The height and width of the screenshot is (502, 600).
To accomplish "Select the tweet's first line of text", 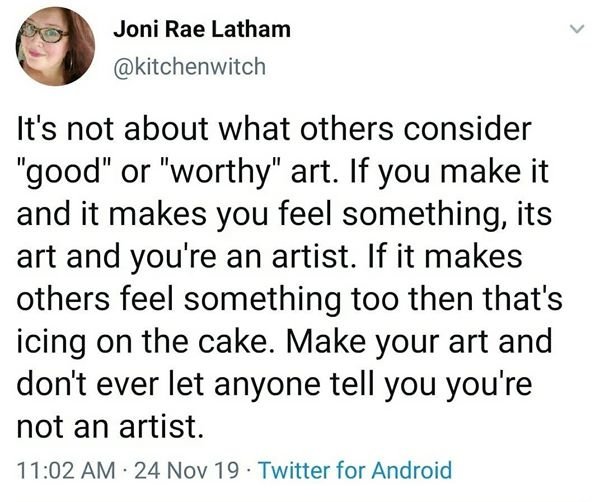I will (x=274, y=129).
